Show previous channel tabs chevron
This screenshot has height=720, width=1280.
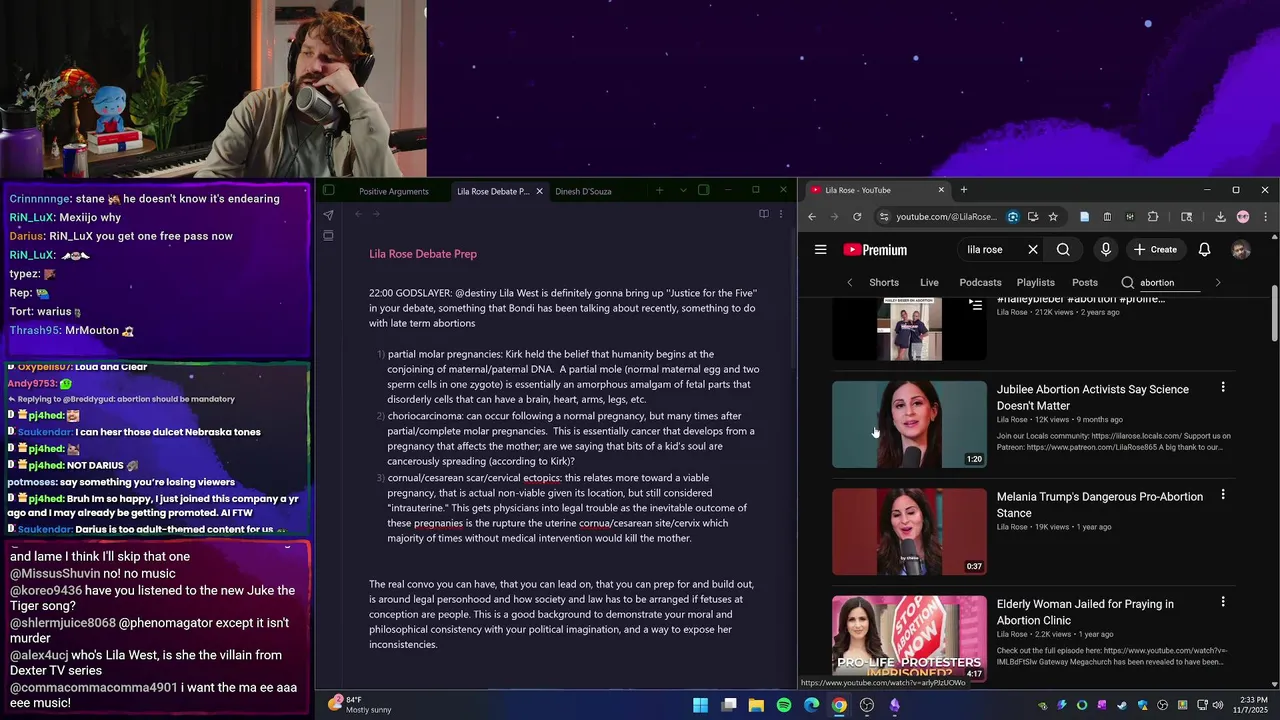tap(850, 283)
